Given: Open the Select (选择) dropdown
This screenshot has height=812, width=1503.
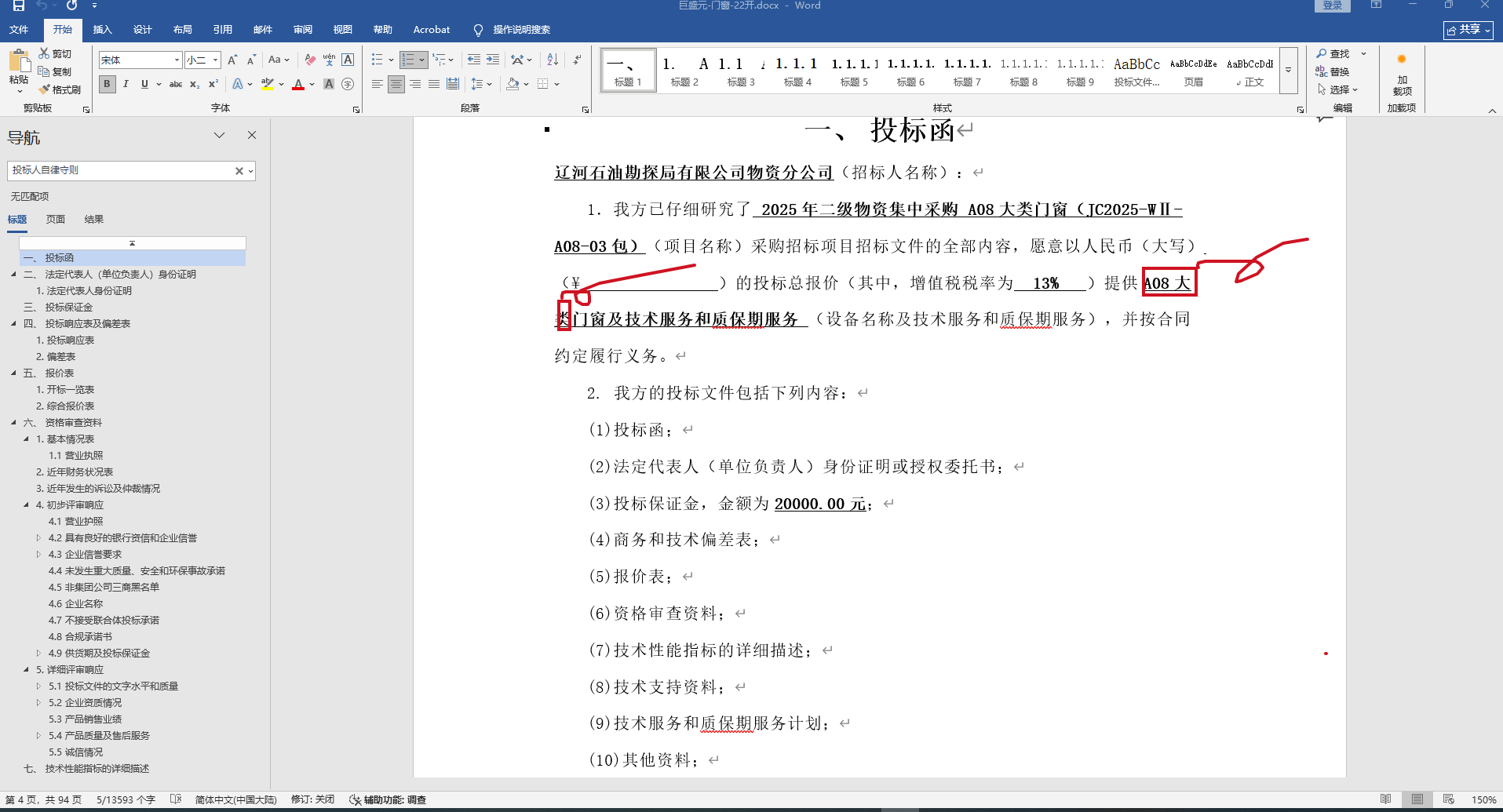Looking at the screenshot, I should [x=1337, y=89].
